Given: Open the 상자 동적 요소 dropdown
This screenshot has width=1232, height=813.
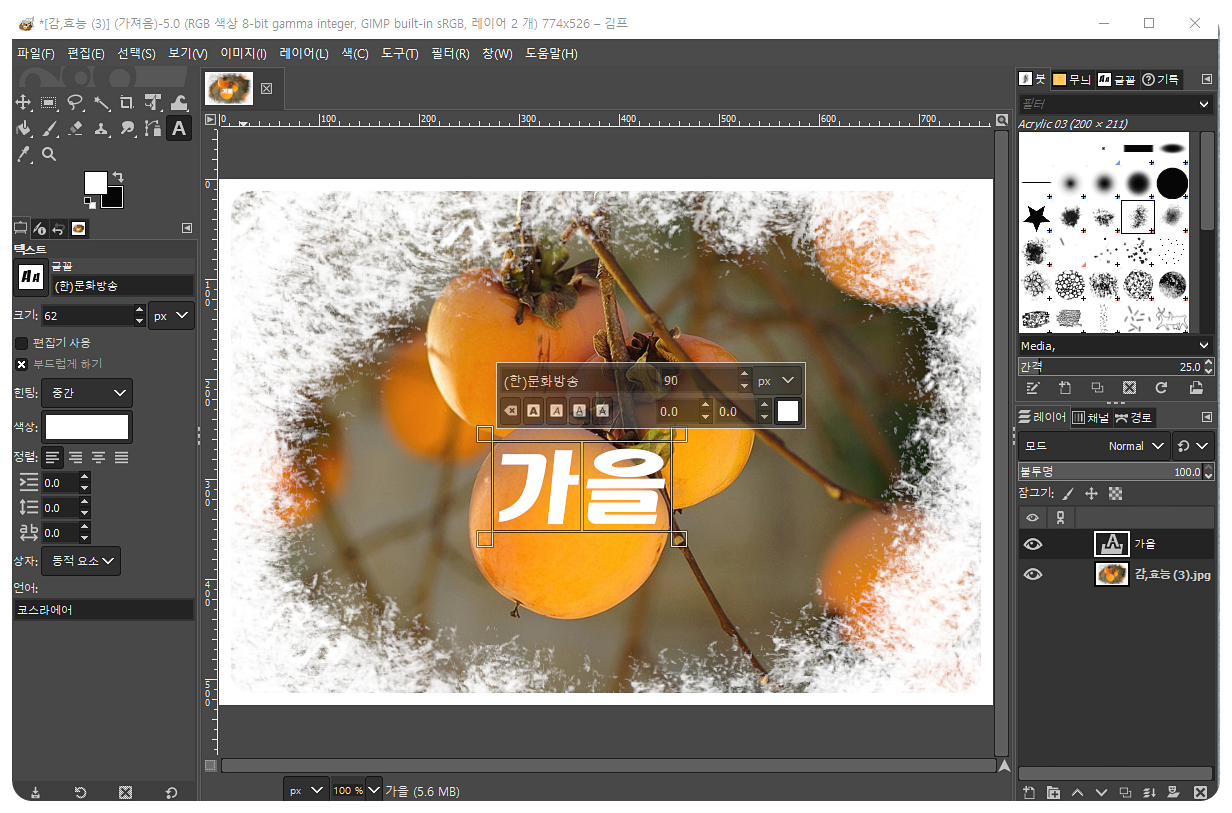Looking at the screenshot, I should 81,561.
